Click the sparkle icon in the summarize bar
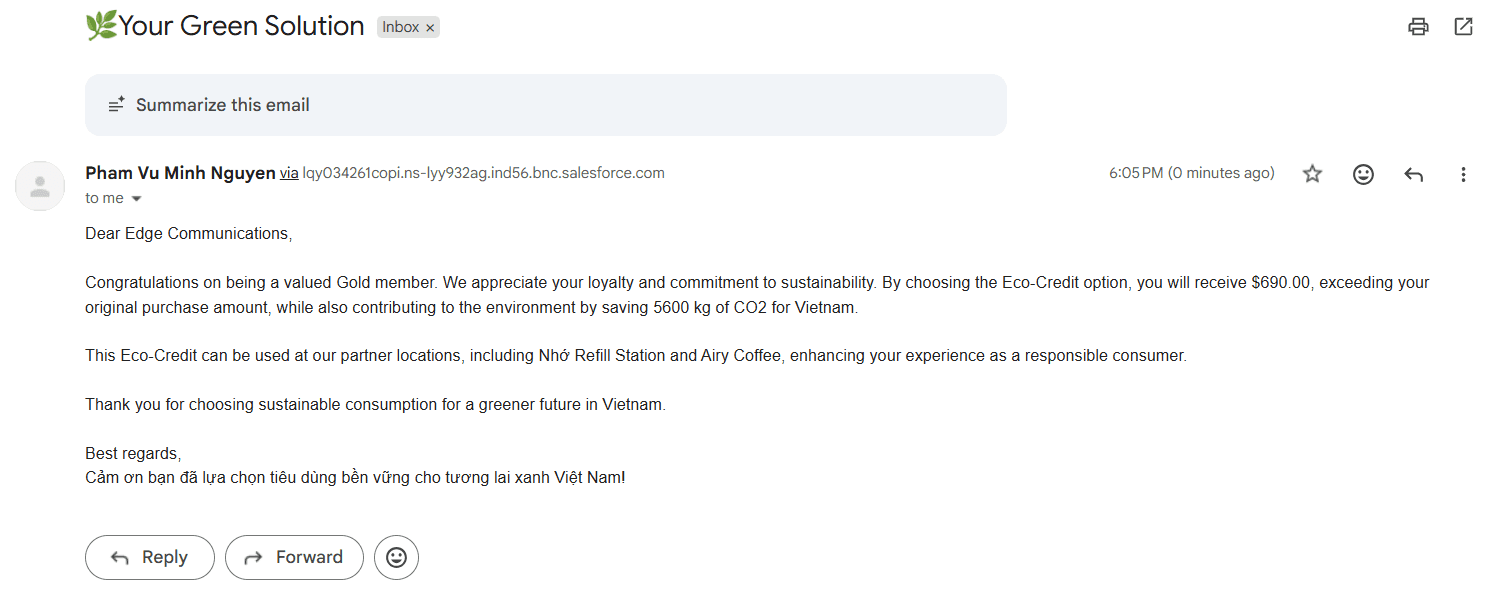Image resolution: width=1511 pixels, height=590 pixels. click(x=117, y=105)
